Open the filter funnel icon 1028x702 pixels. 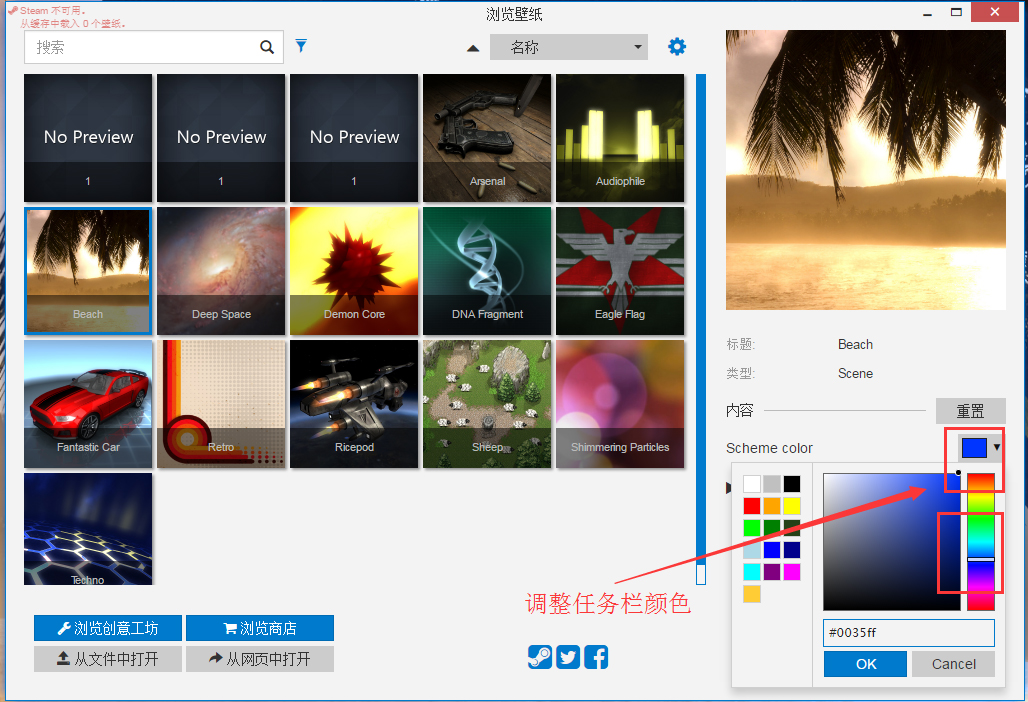click(301, 46)
